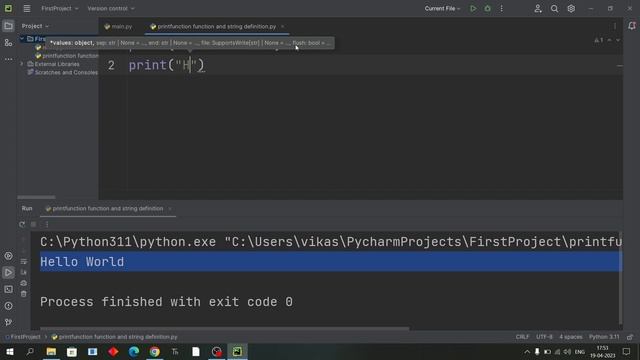The image size is (640, 360).
Task: Collapse the FirstProject root folder chevron
Action: coord(22,39)
